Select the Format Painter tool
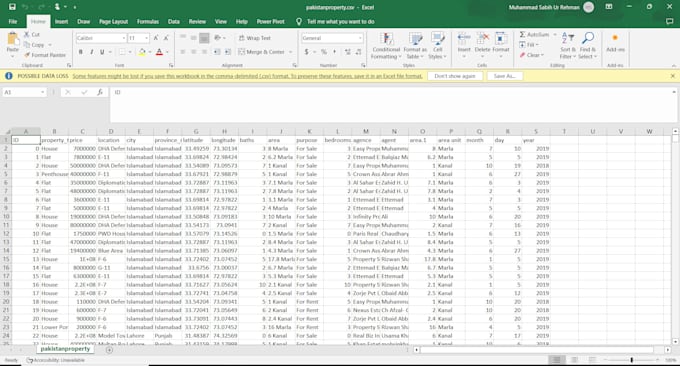This screenshot has width=680, height=366. [45, 55]
